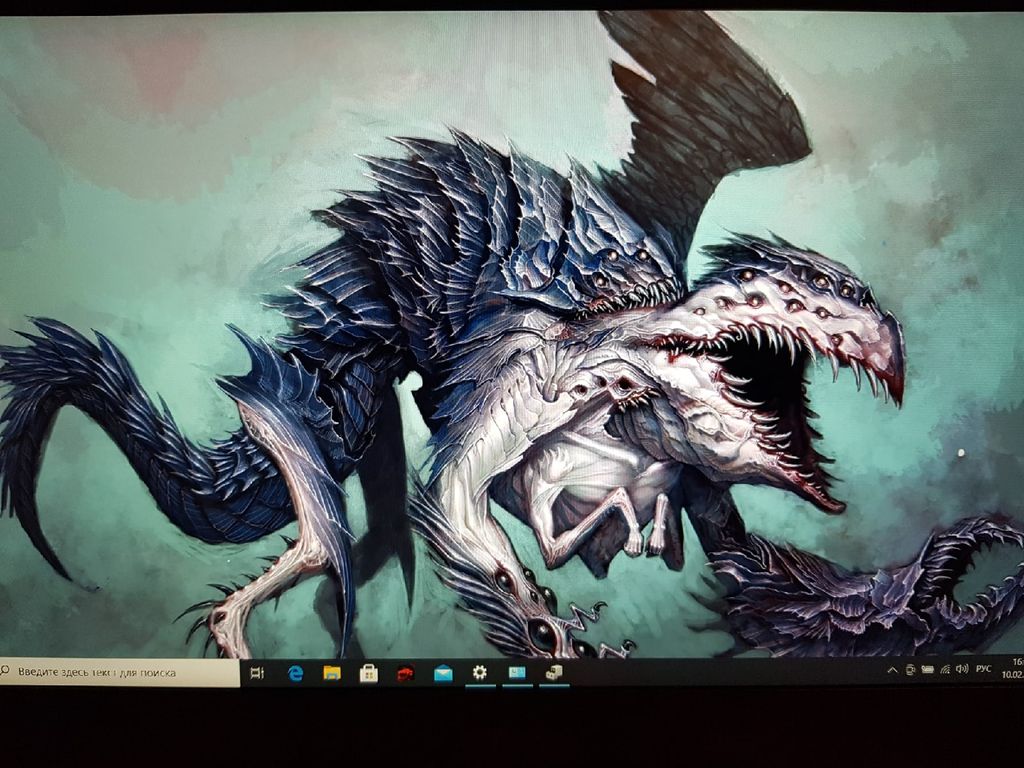Open the Wi-Fi network flyout
This screenshot has height=768, width=1024.
945,668
